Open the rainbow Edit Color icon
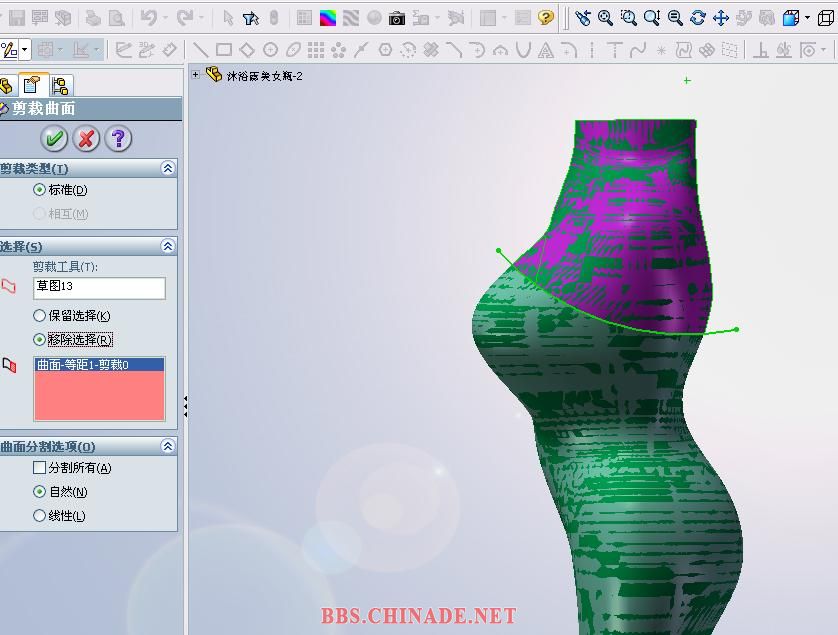The height and width of the screenshot is (635, 838). [328, 18]
